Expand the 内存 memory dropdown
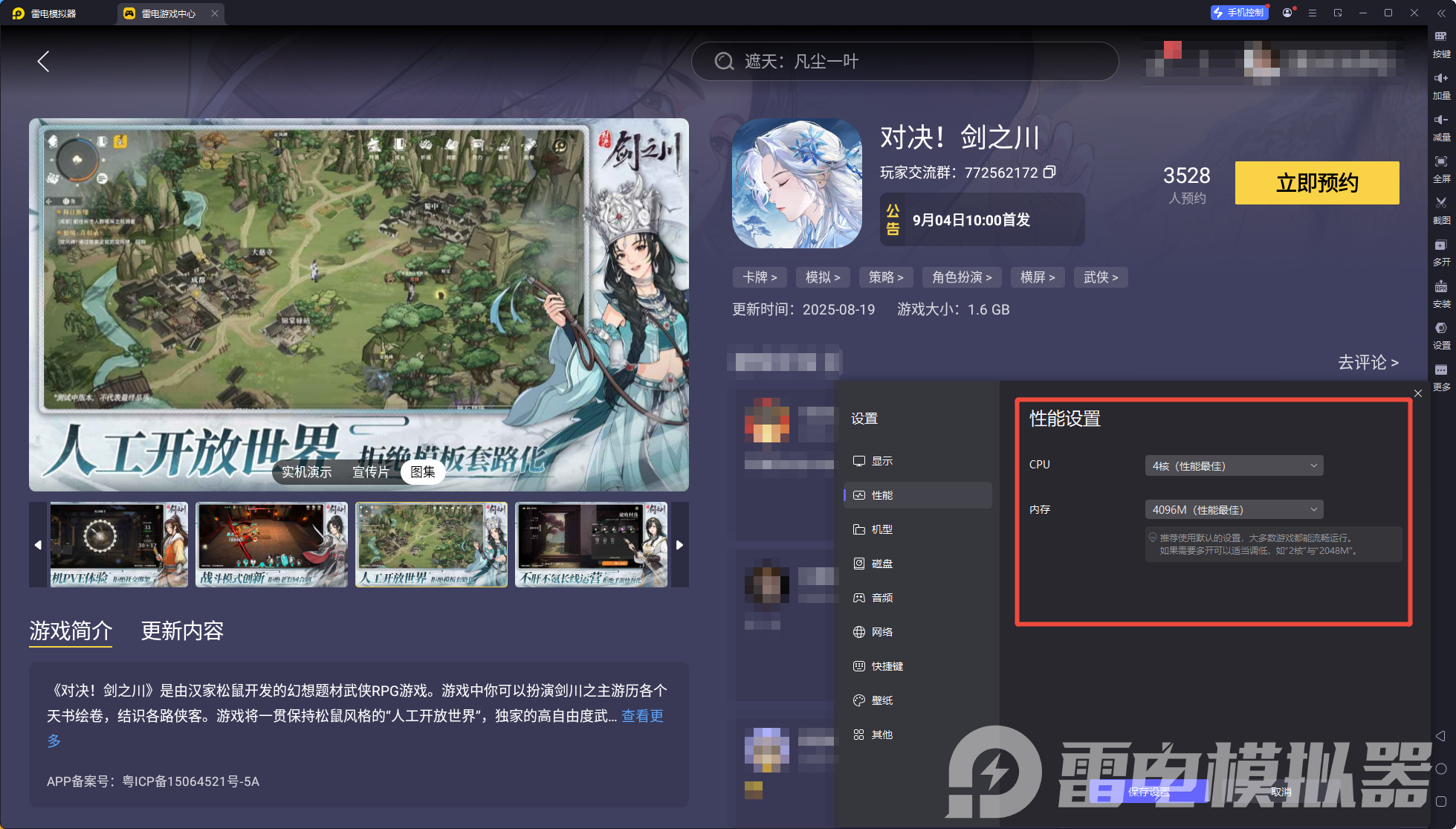Image resolution: width=1456 pixels, height=829 pixels. point(1233,509)
